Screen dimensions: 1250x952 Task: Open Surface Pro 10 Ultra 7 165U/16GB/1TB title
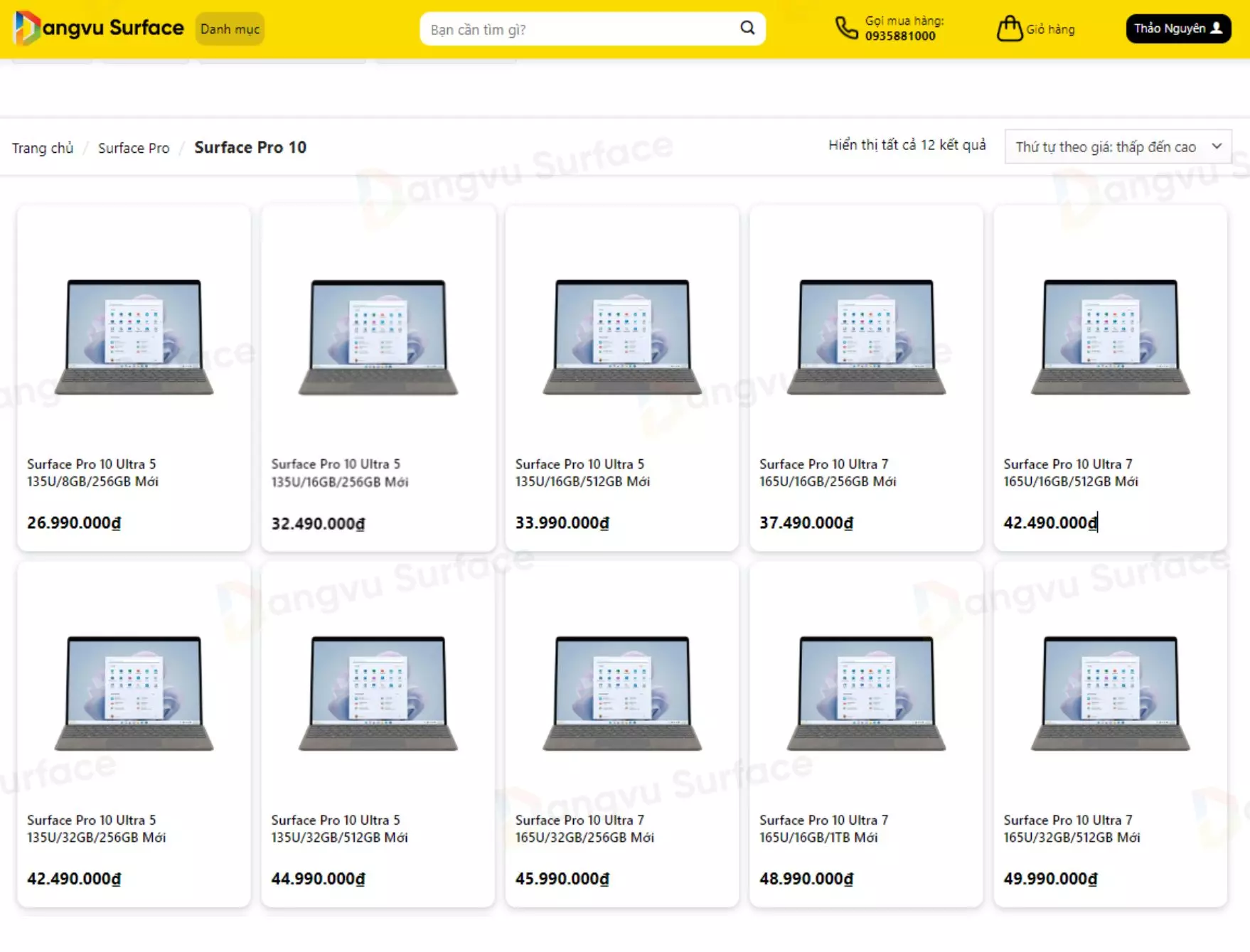tap(824, 829)
